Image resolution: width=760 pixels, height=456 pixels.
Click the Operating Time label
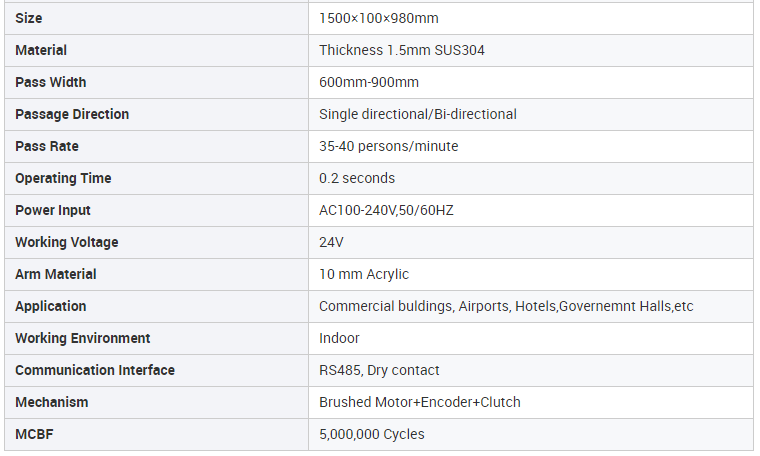[x=63, y=178]
